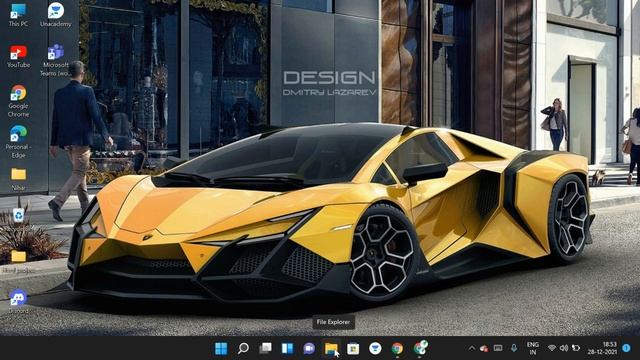Viewport: 640px width, 360px height.
Task: Click the speaker volume tray icon
Action: [x=564, y=348]
